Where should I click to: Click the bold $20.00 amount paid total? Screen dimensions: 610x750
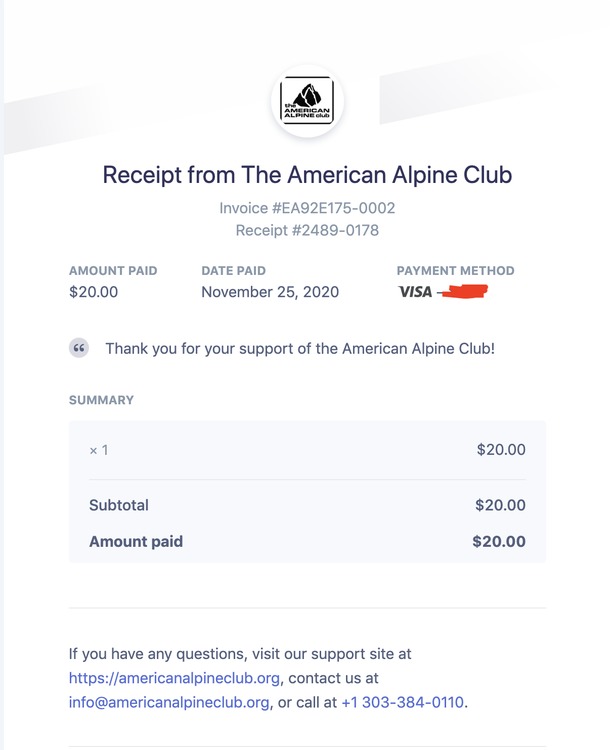pyautogui.click(x=499, y=542)
